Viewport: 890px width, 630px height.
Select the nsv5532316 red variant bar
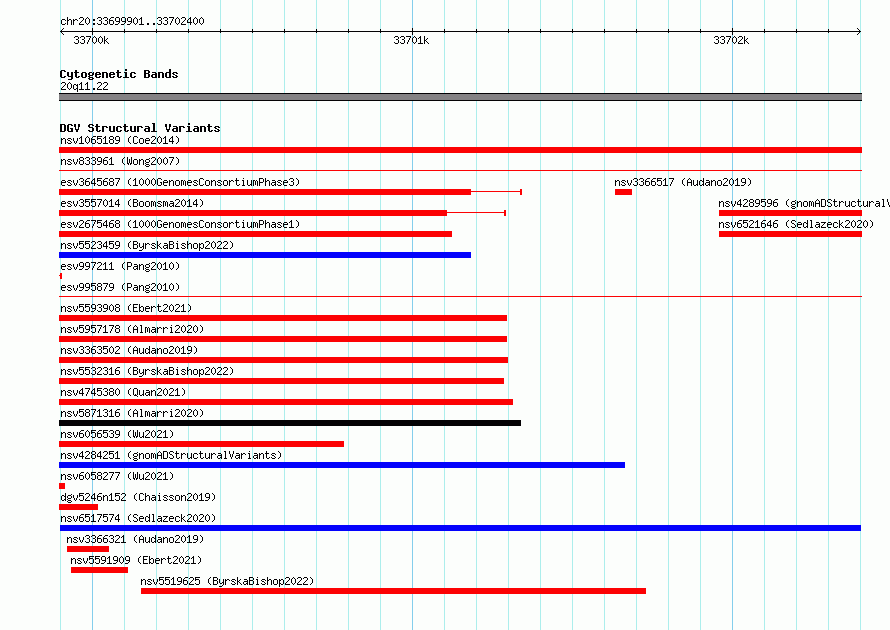point(282,381)
